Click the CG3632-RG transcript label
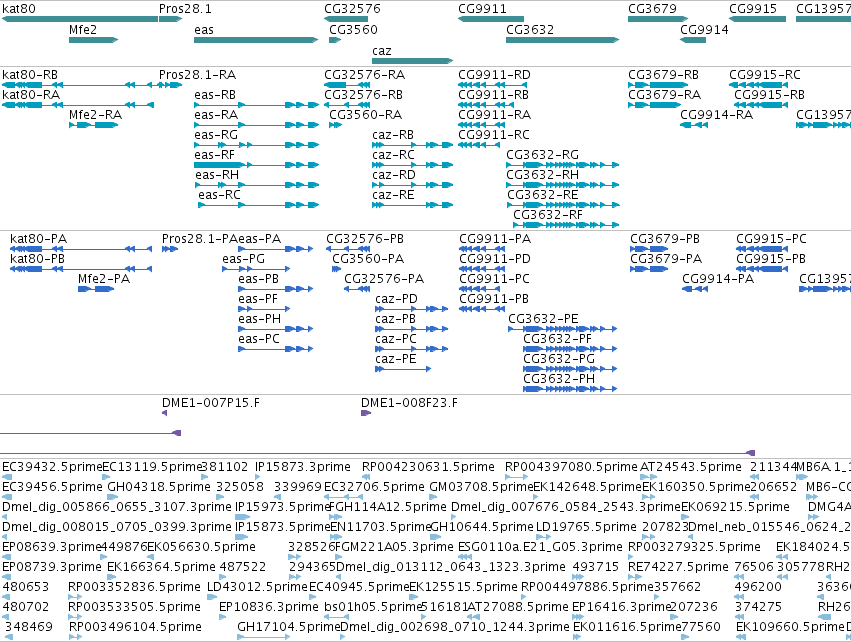Image resolution: width=851 pixels, height=642 pixels. (x=542, y=155)
